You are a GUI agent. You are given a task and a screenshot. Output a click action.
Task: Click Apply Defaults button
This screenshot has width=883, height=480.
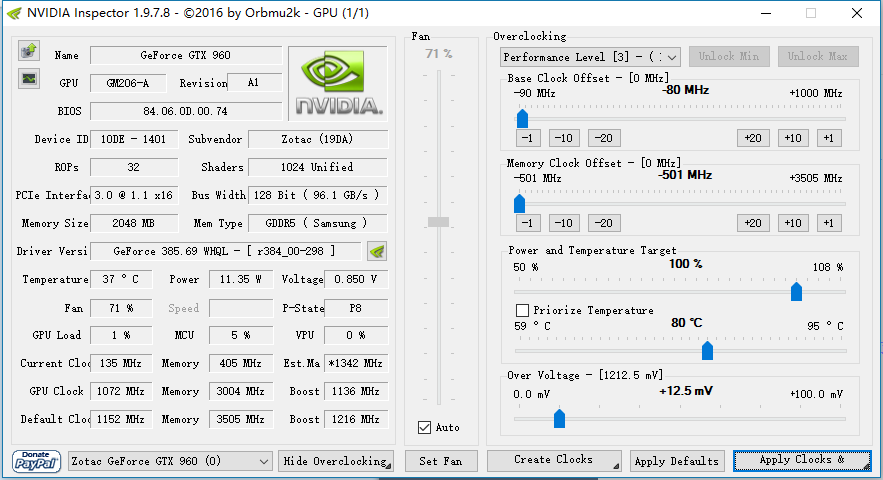[x=676, y=461]
